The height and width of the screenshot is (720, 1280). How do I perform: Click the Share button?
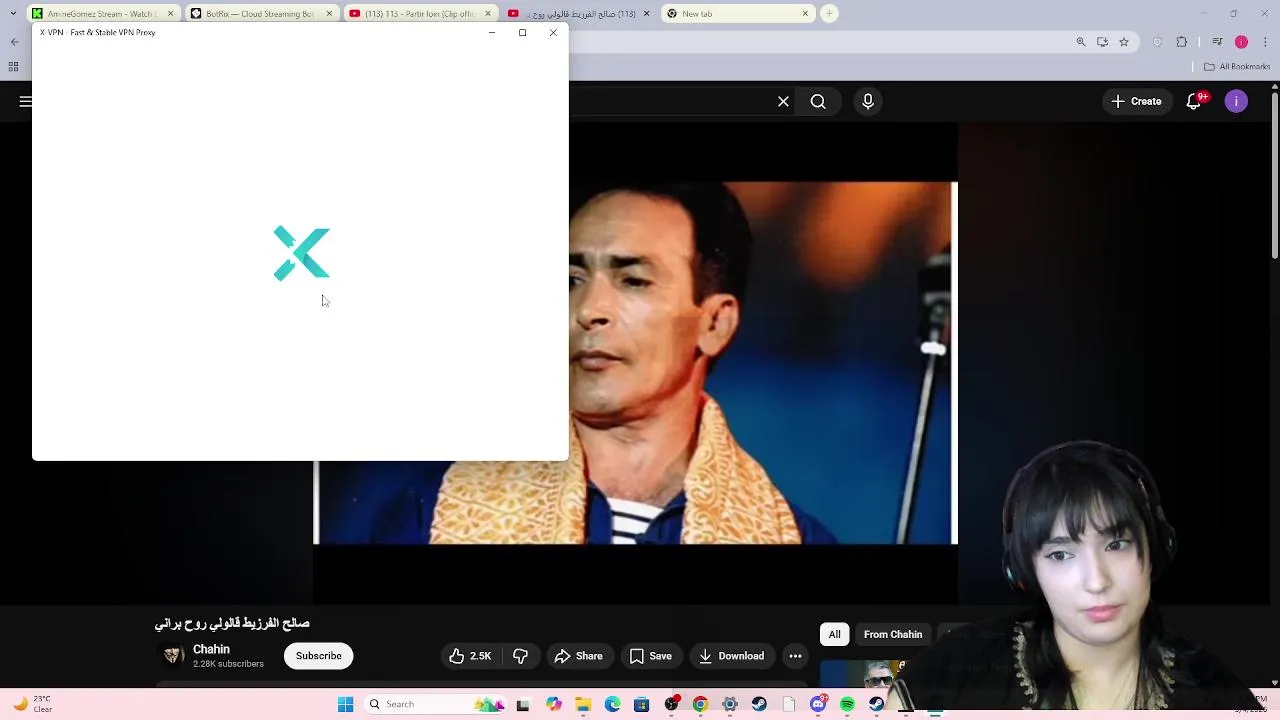coord(579,656)
